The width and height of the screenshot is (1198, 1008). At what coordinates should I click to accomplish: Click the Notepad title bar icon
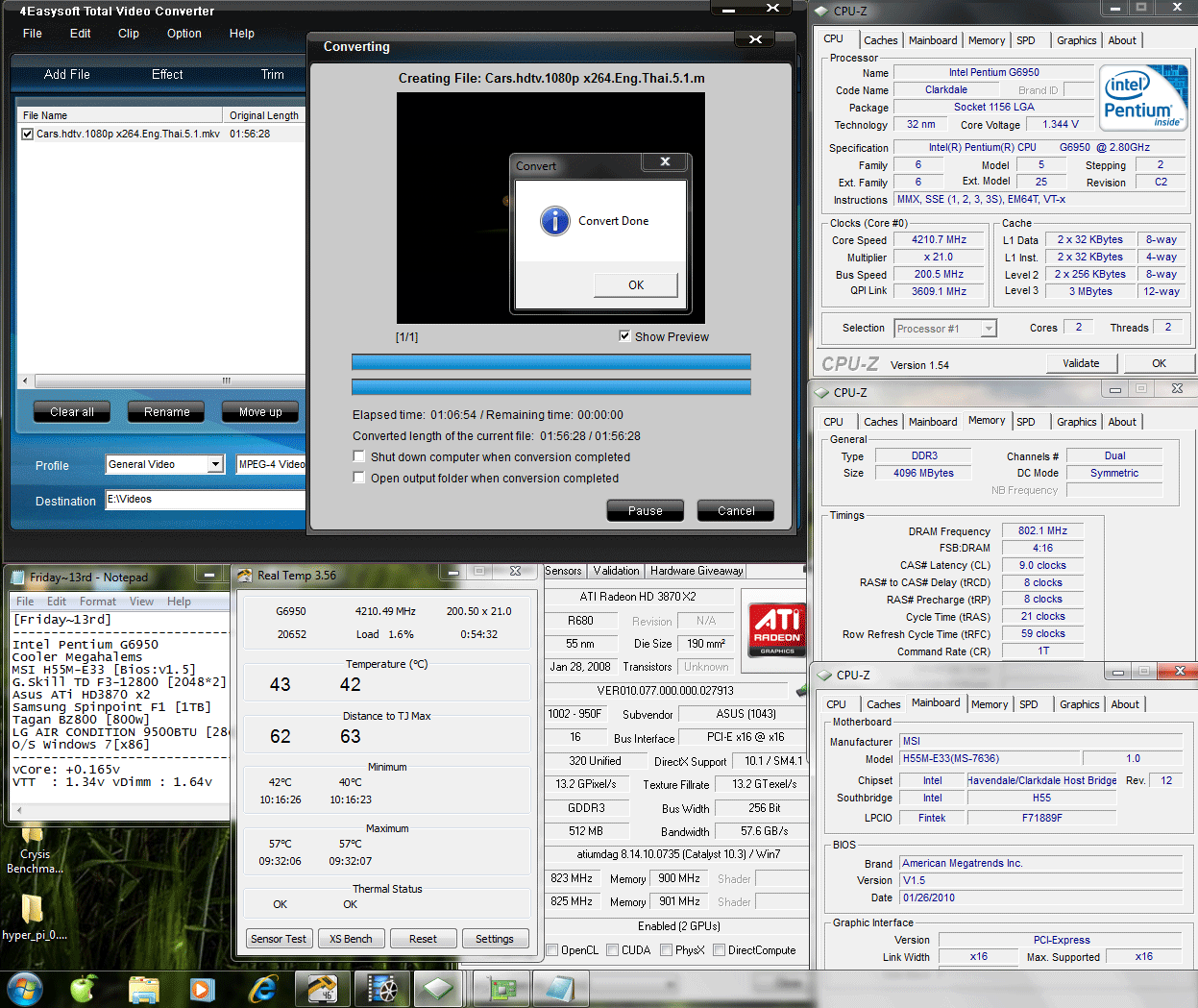pos(17,578)
